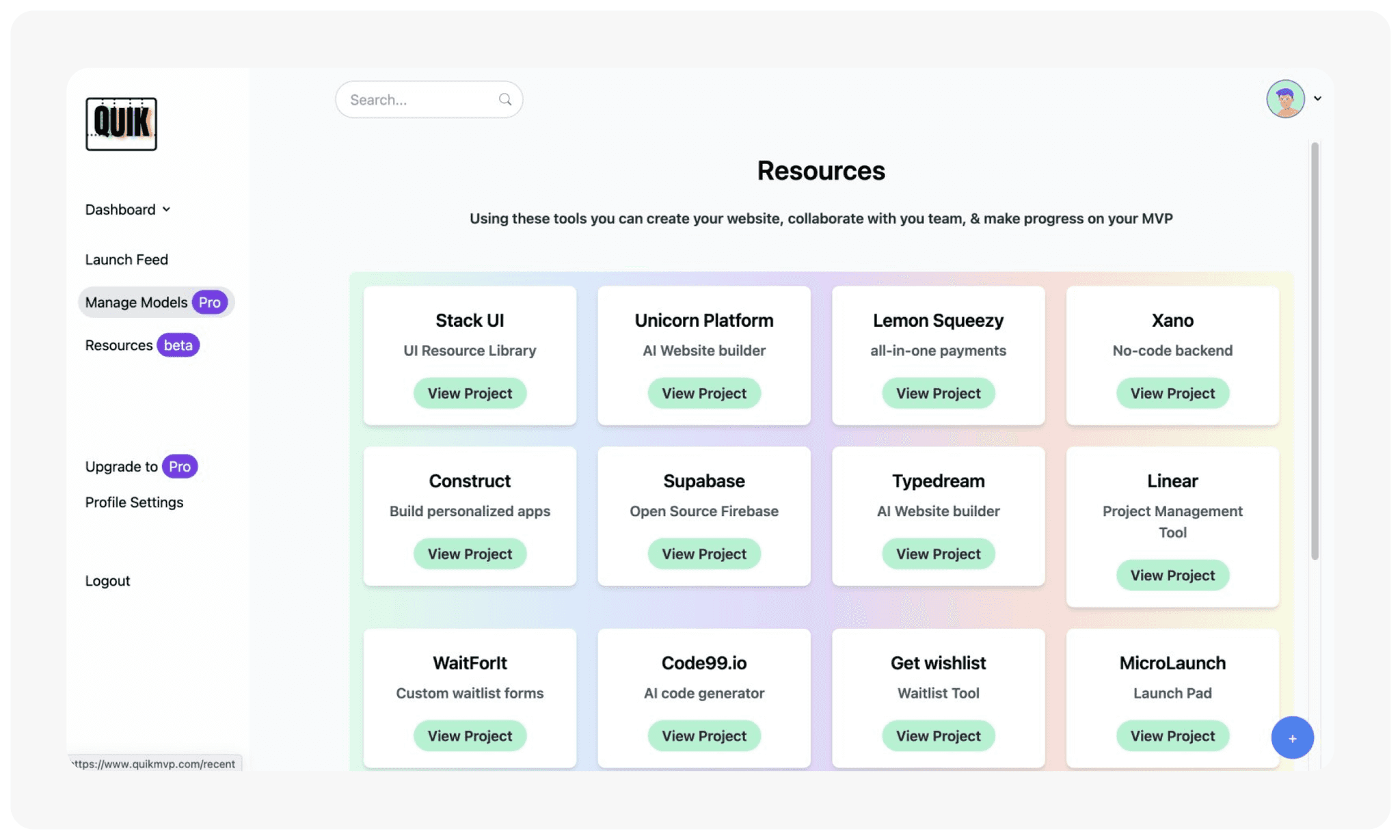This screenshot has width=1400, height=840.
Task: Expand the Dashboard chevron in the sidebar
Action: click(166, 210)
